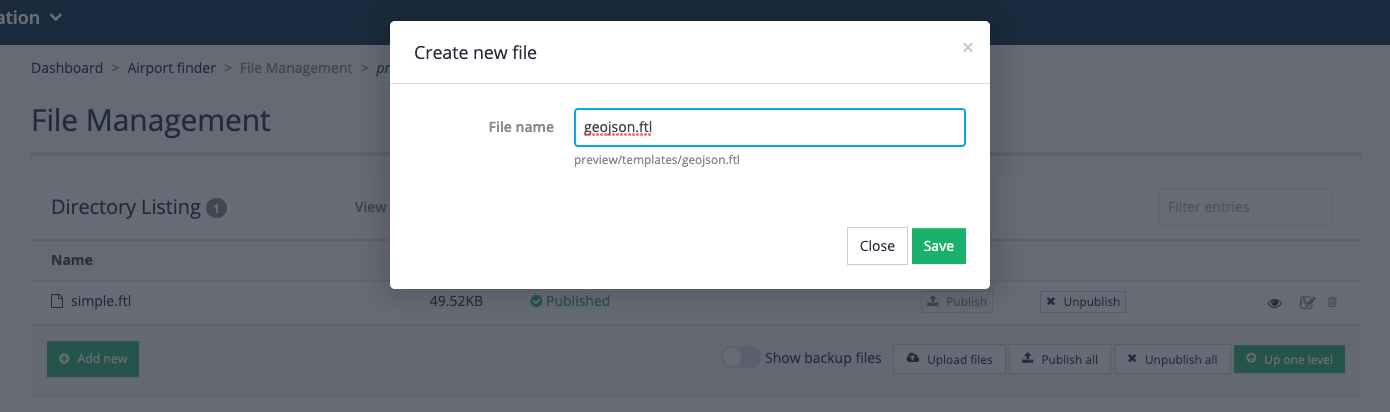Click the 49.52KB size value

point(457,301)
